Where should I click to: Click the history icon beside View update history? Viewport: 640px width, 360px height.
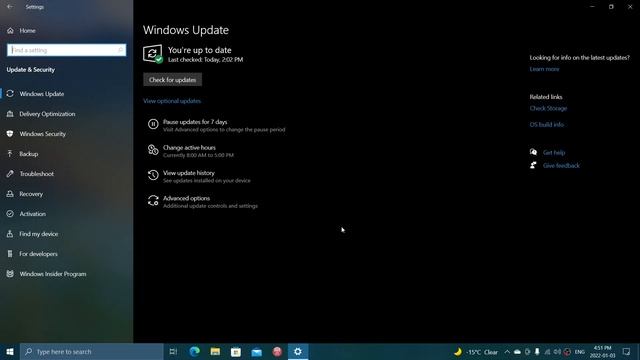(x=153, y=175)
